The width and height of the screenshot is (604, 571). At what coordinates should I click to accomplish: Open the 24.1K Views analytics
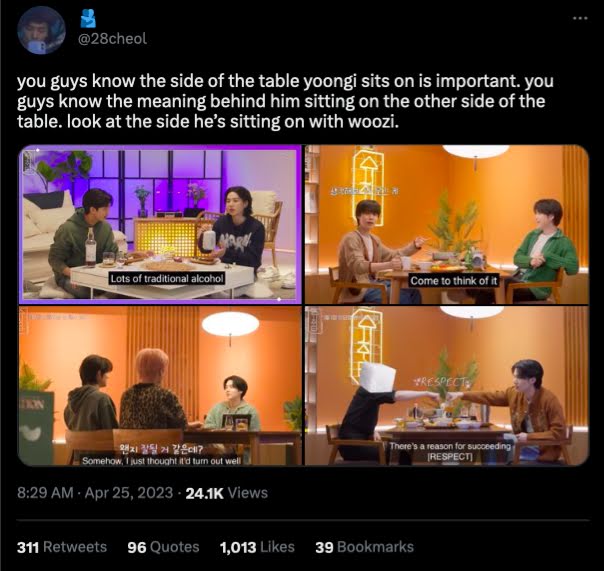coord(226,493)
